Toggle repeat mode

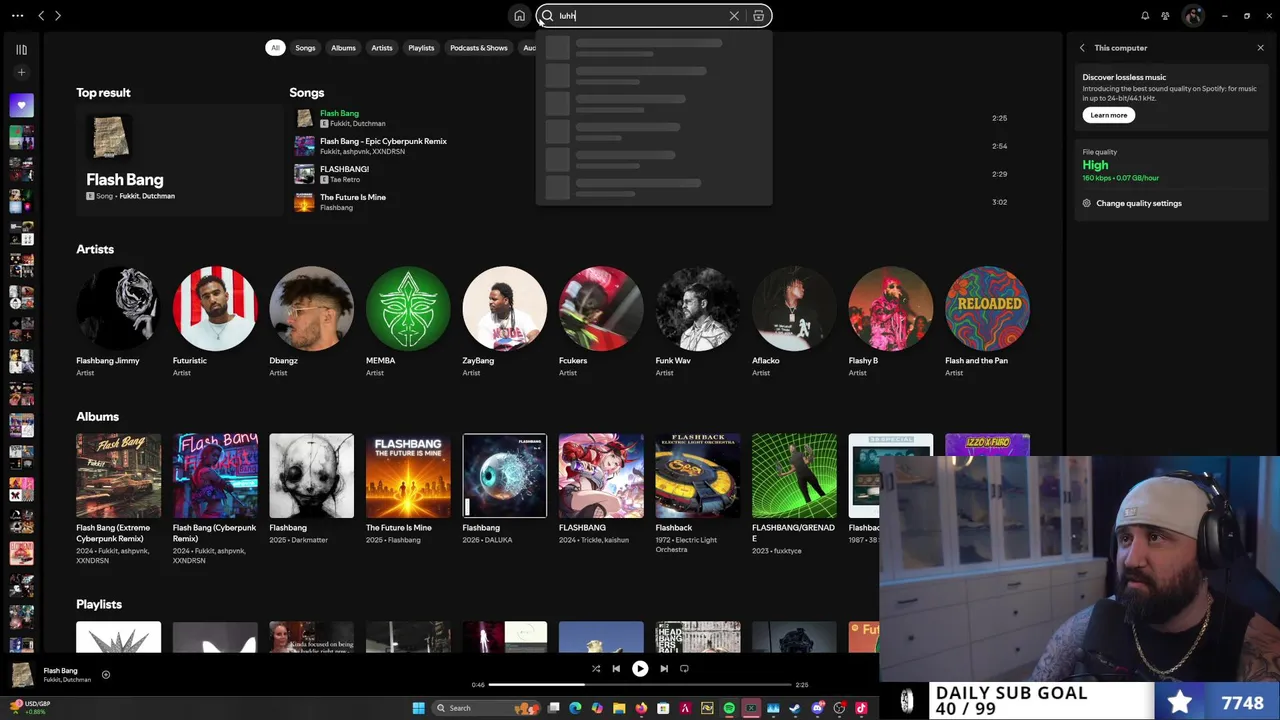(684, 669)
